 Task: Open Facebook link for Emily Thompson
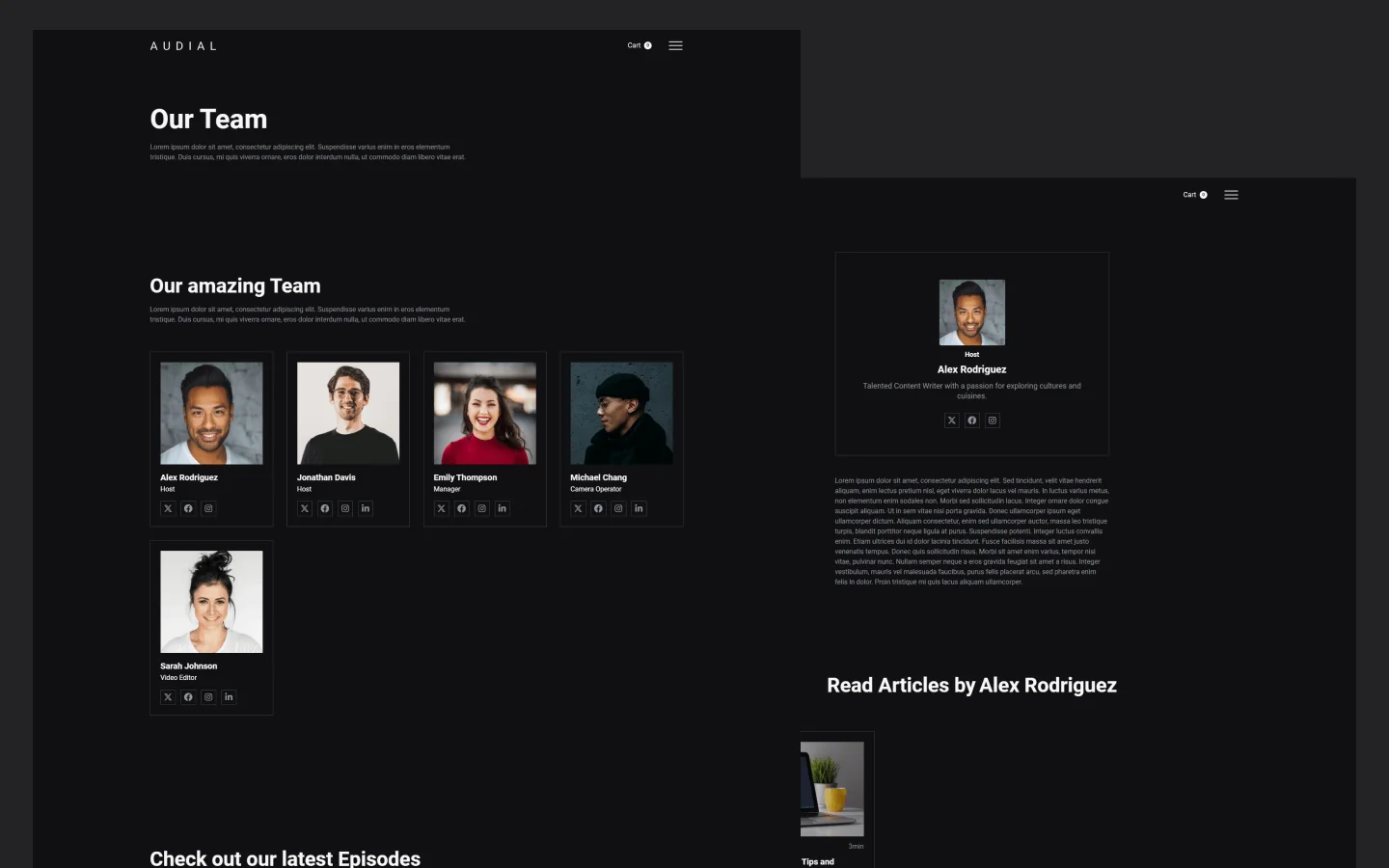coord(462,508)
